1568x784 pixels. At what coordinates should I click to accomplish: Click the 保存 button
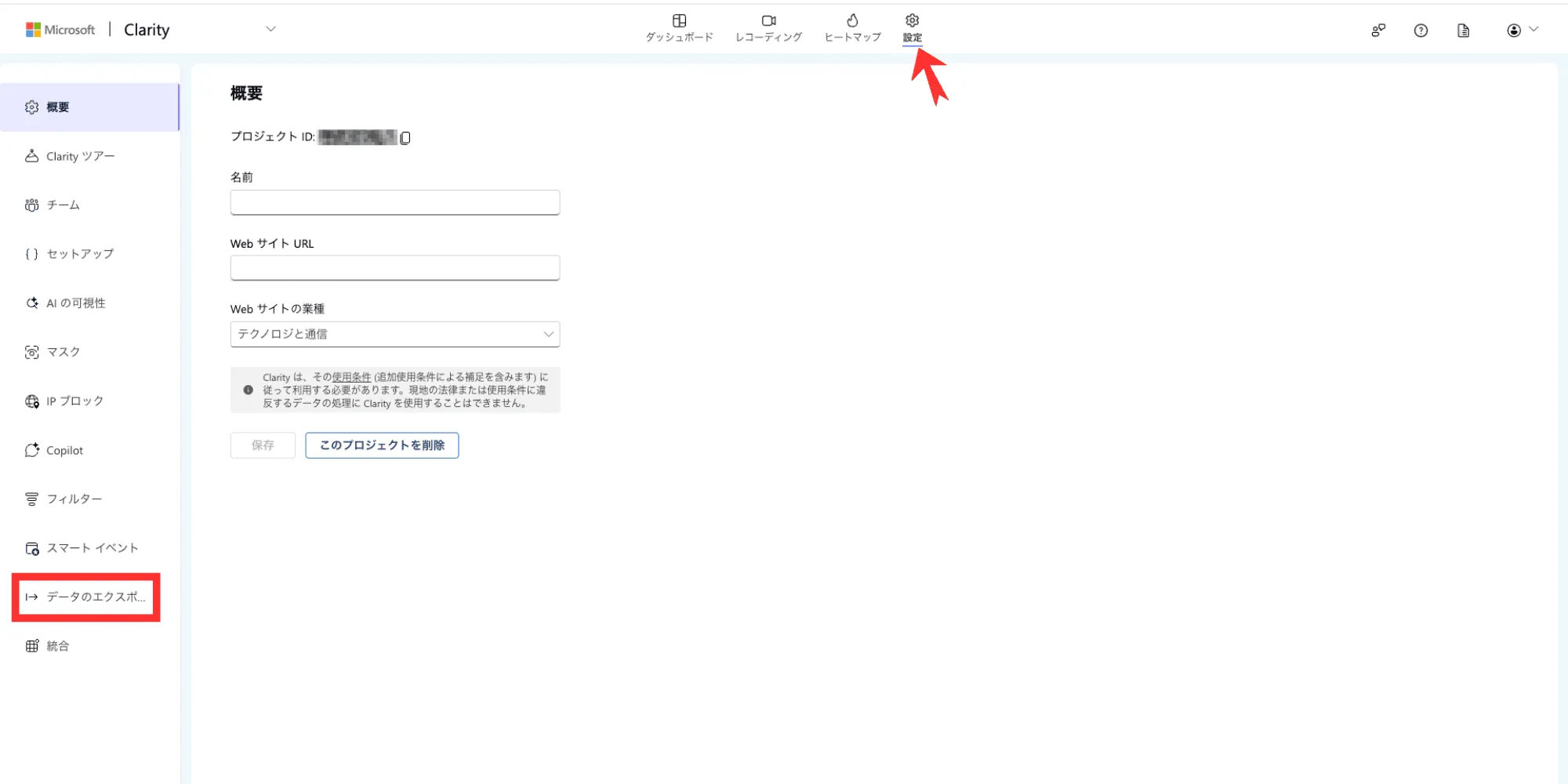(263, 445)
